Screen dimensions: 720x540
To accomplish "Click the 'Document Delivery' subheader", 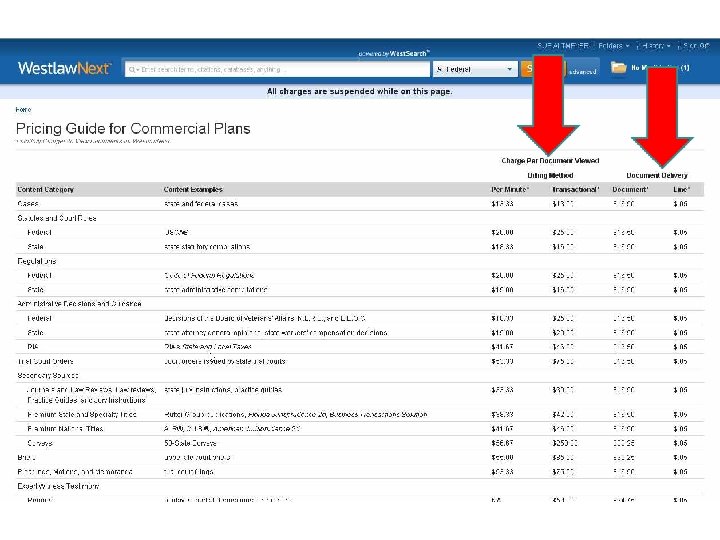I will [657, 175].
